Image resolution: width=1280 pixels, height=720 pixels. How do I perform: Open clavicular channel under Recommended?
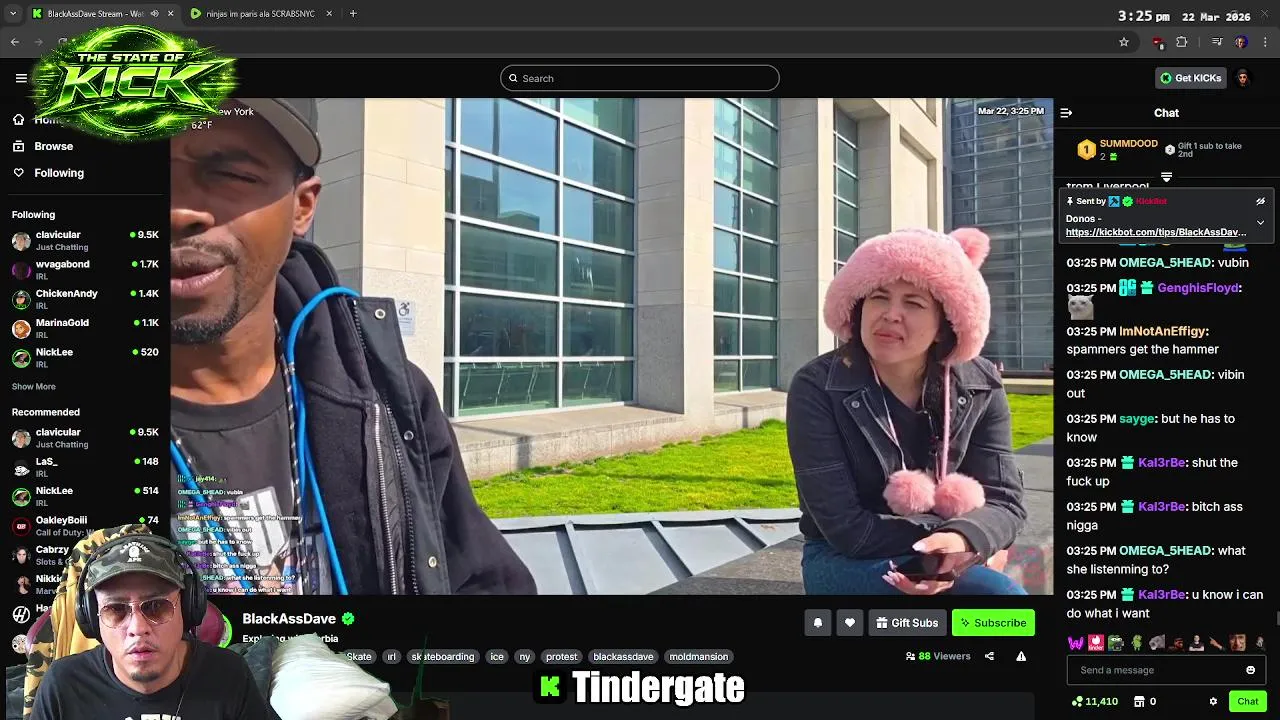click(85, 438)
